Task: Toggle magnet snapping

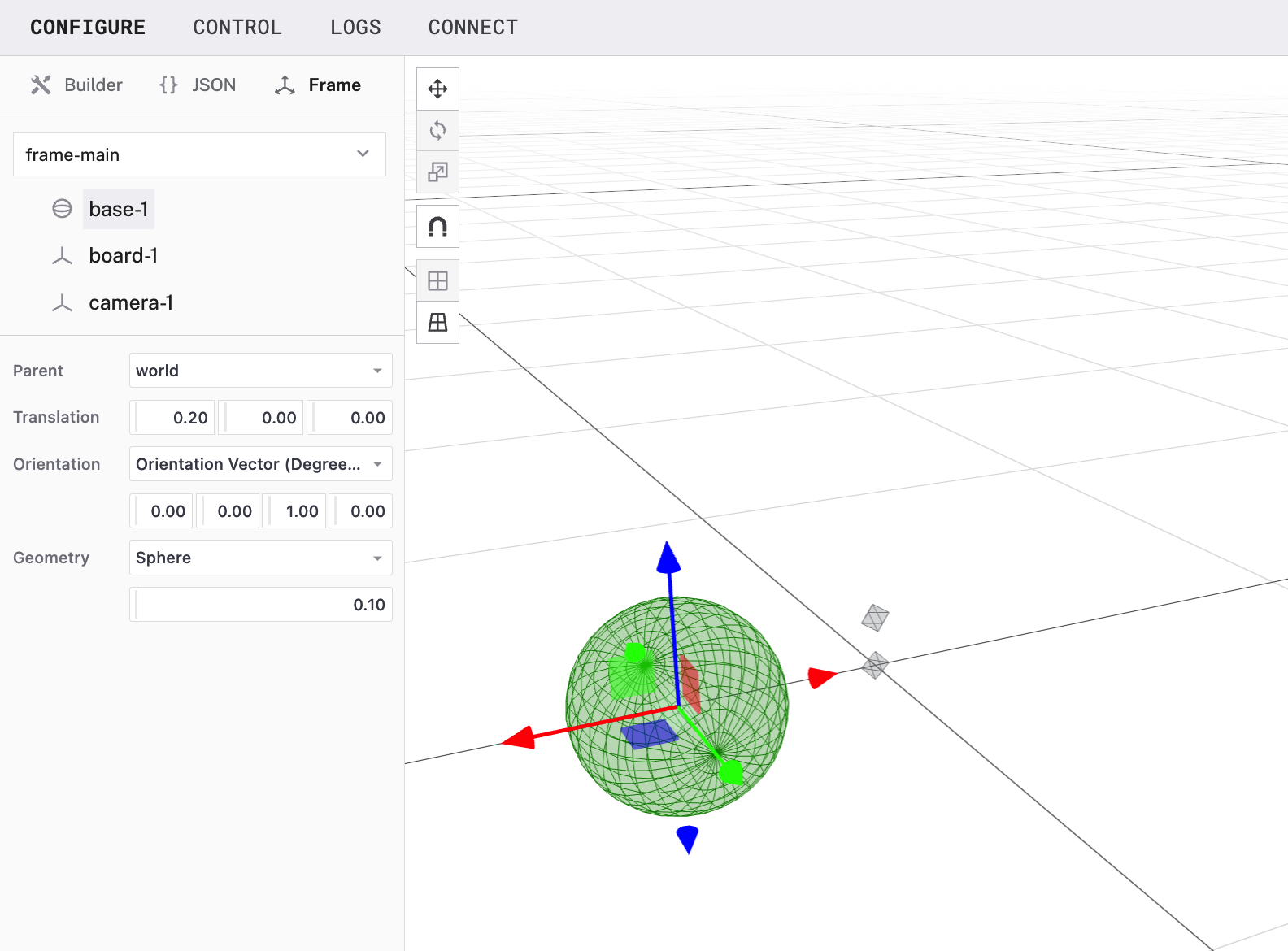Action: click(437, 227)
